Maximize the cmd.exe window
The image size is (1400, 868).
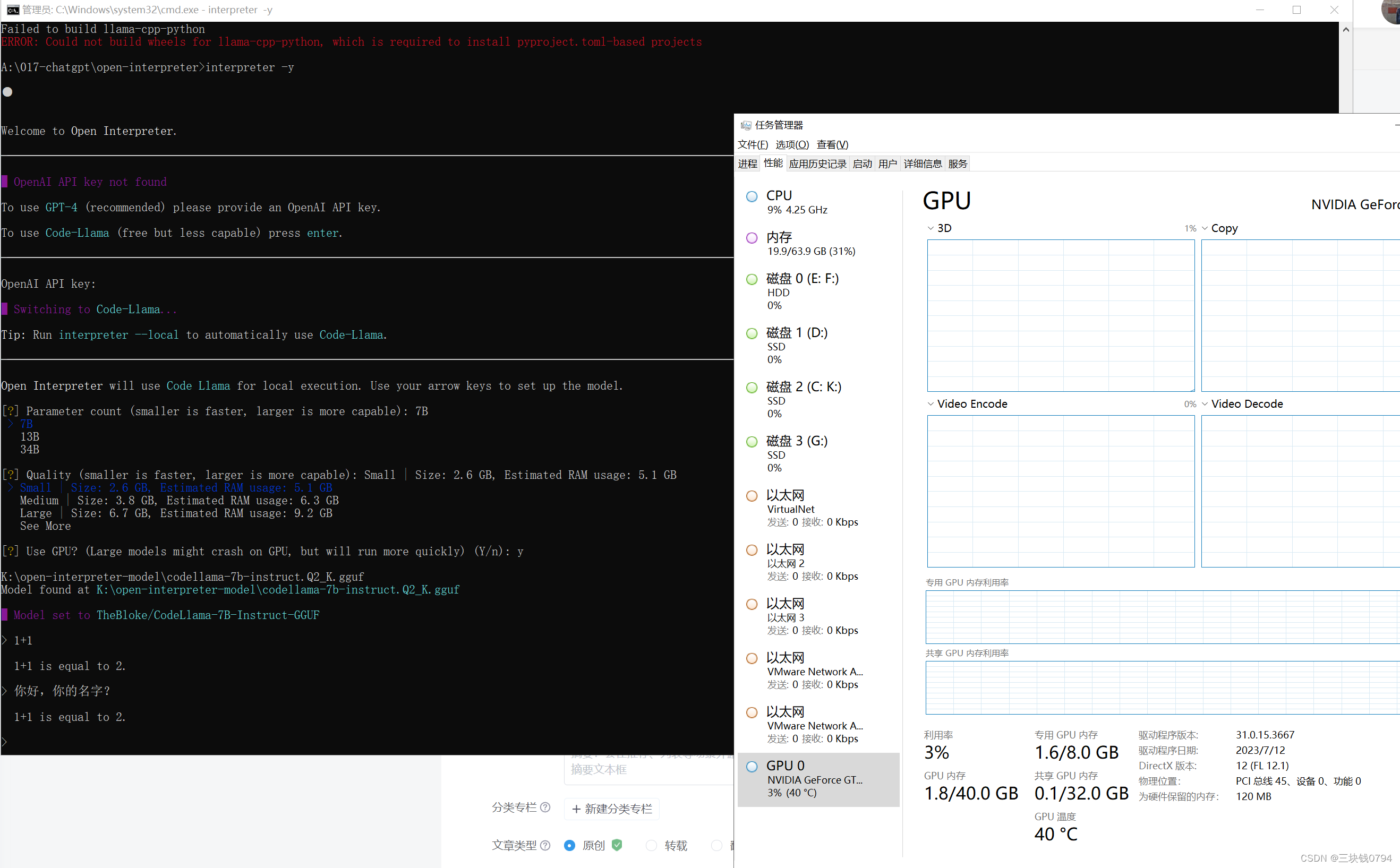pos(1296,10)
